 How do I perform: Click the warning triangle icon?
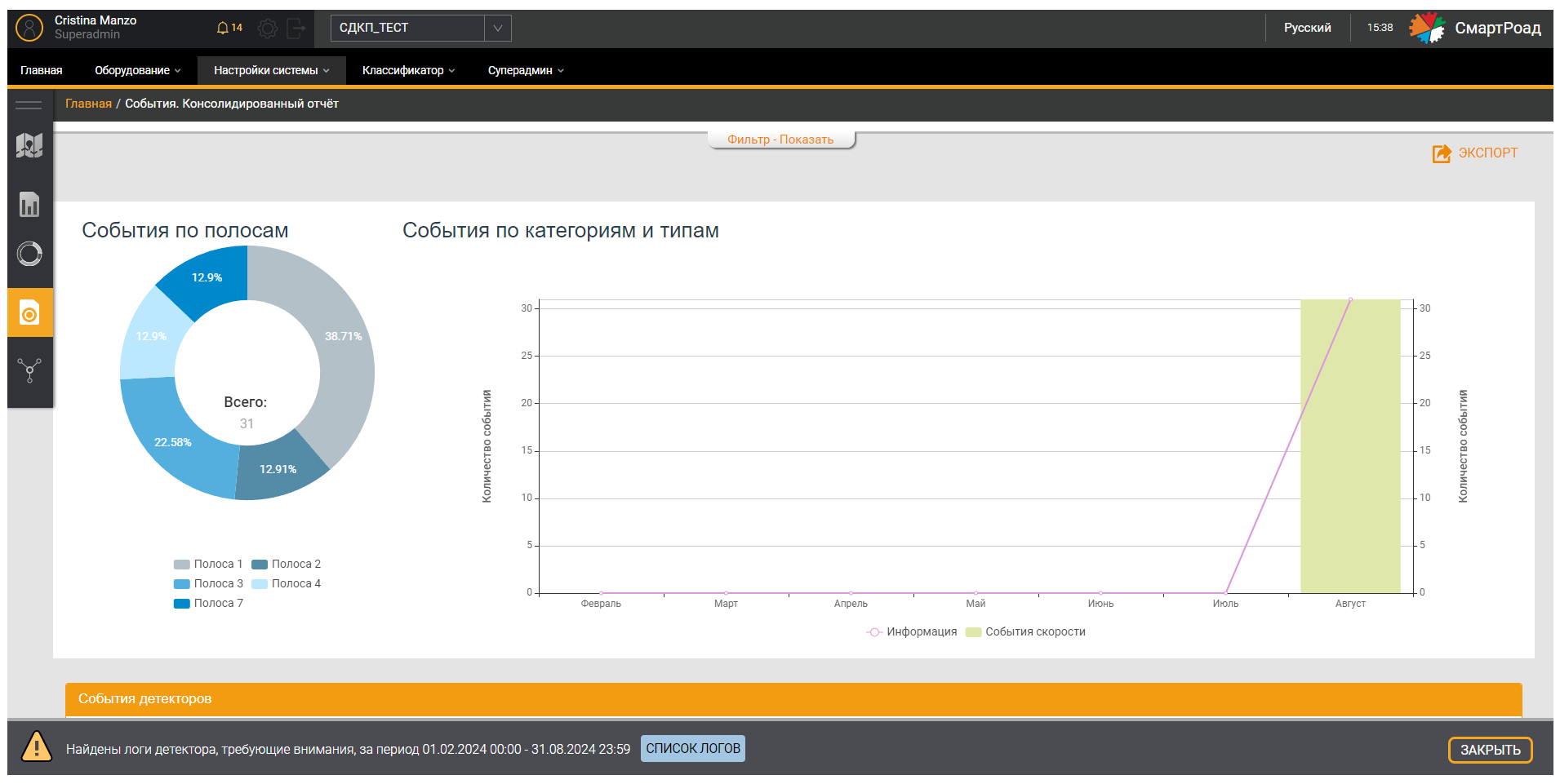pos(37,746)
